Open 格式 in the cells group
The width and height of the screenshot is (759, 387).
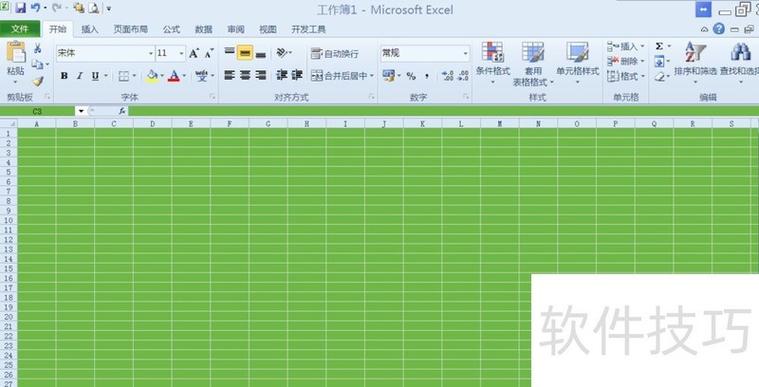coord(625,76)
